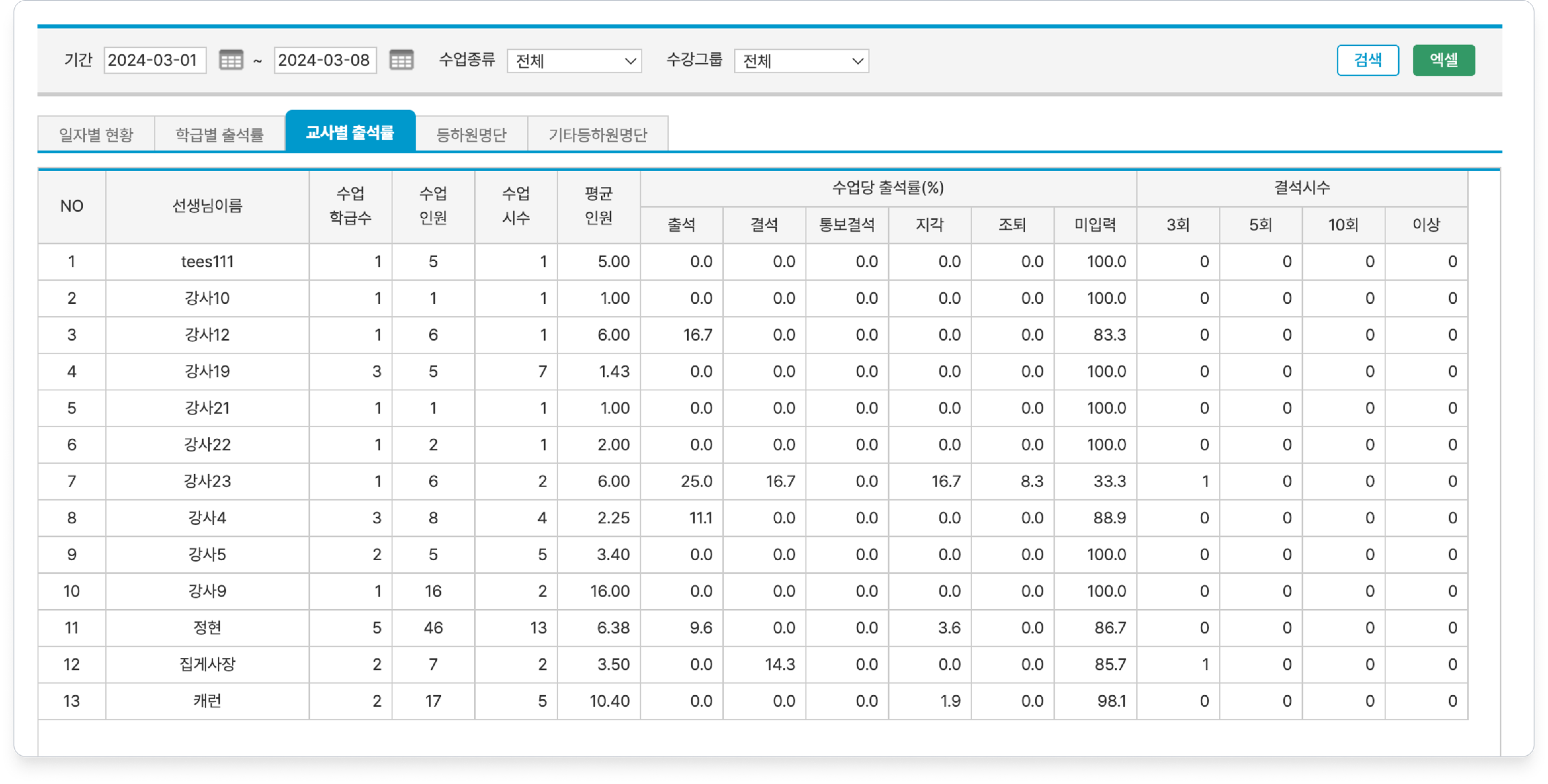Select the 교사별 출석률 tab

[350, 132]
